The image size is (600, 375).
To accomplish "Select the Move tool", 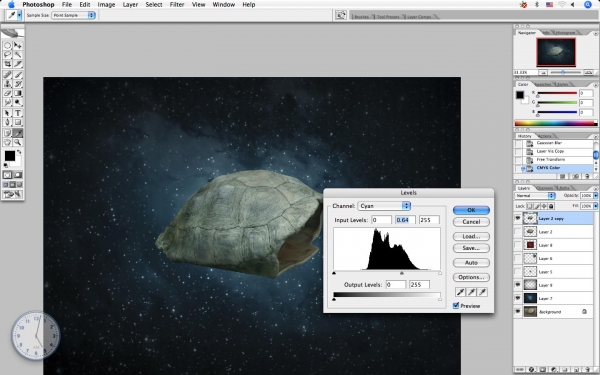I will (x=18, y=45).
